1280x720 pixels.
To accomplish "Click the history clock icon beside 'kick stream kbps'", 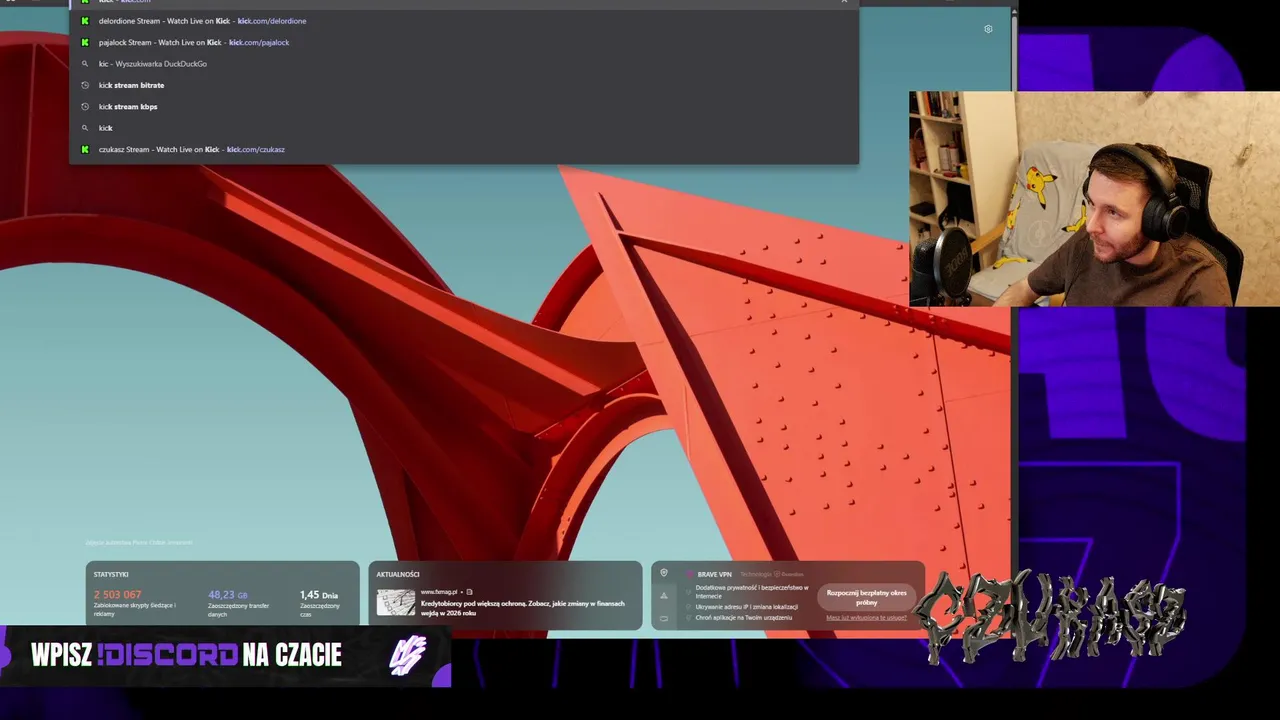I will point(85,107).
